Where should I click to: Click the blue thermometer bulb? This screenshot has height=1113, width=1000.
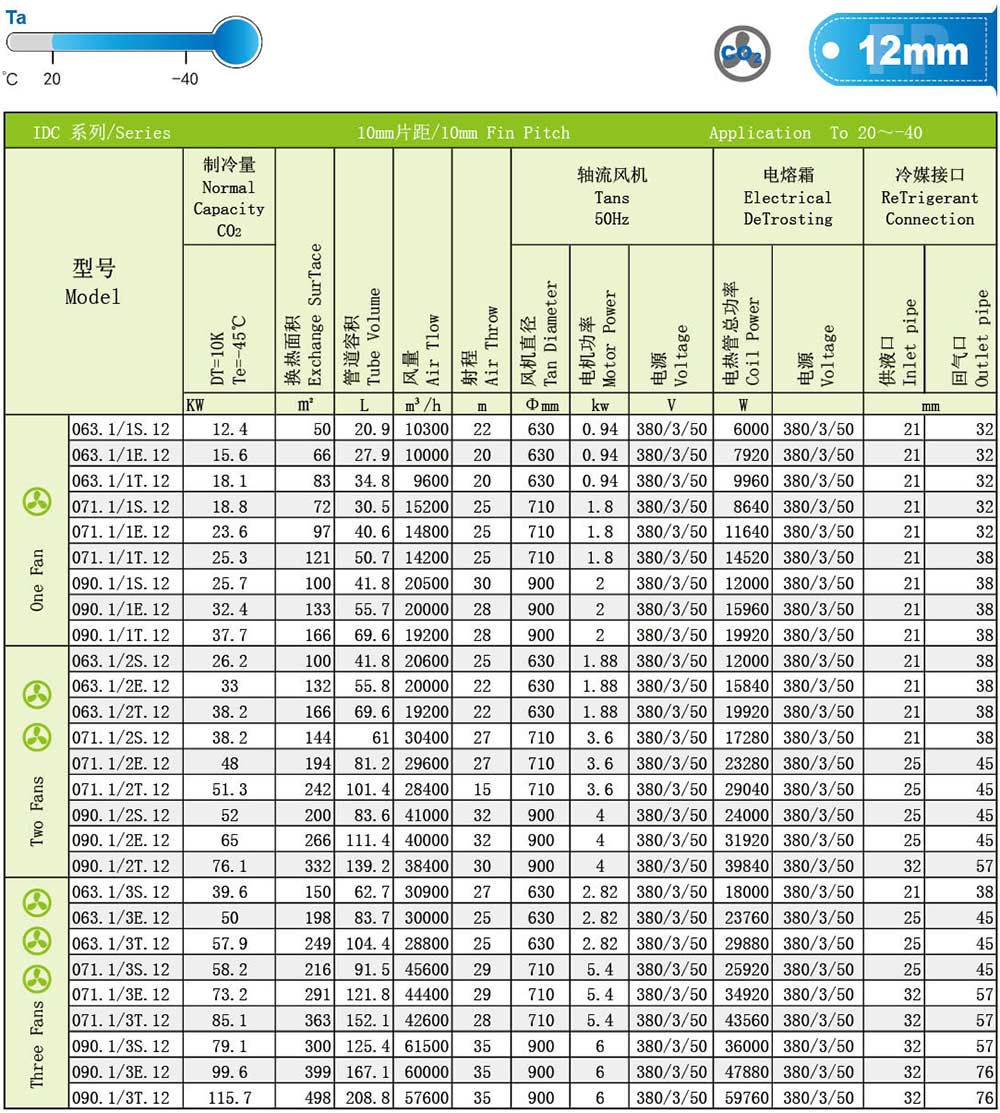click(x=237, y=43)
